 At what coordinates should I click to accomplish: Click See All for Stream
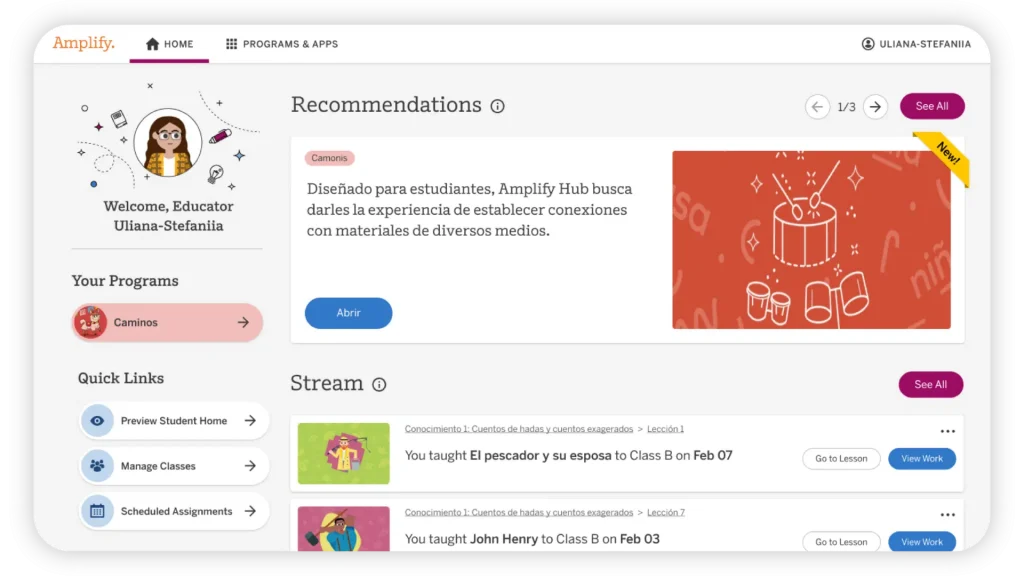coord(931,385)
